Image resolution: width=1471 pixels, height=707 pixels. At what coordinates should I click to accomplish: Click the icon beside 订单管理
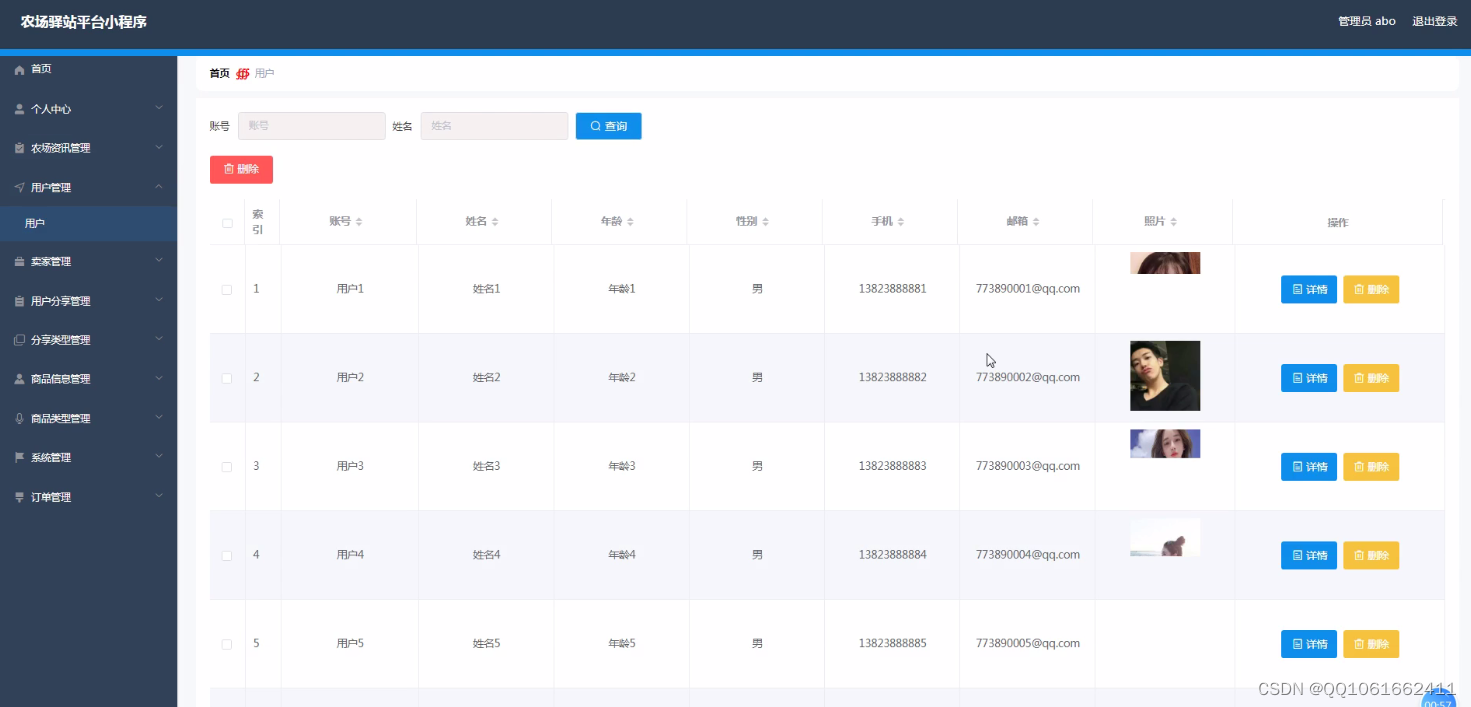point(19,497)
